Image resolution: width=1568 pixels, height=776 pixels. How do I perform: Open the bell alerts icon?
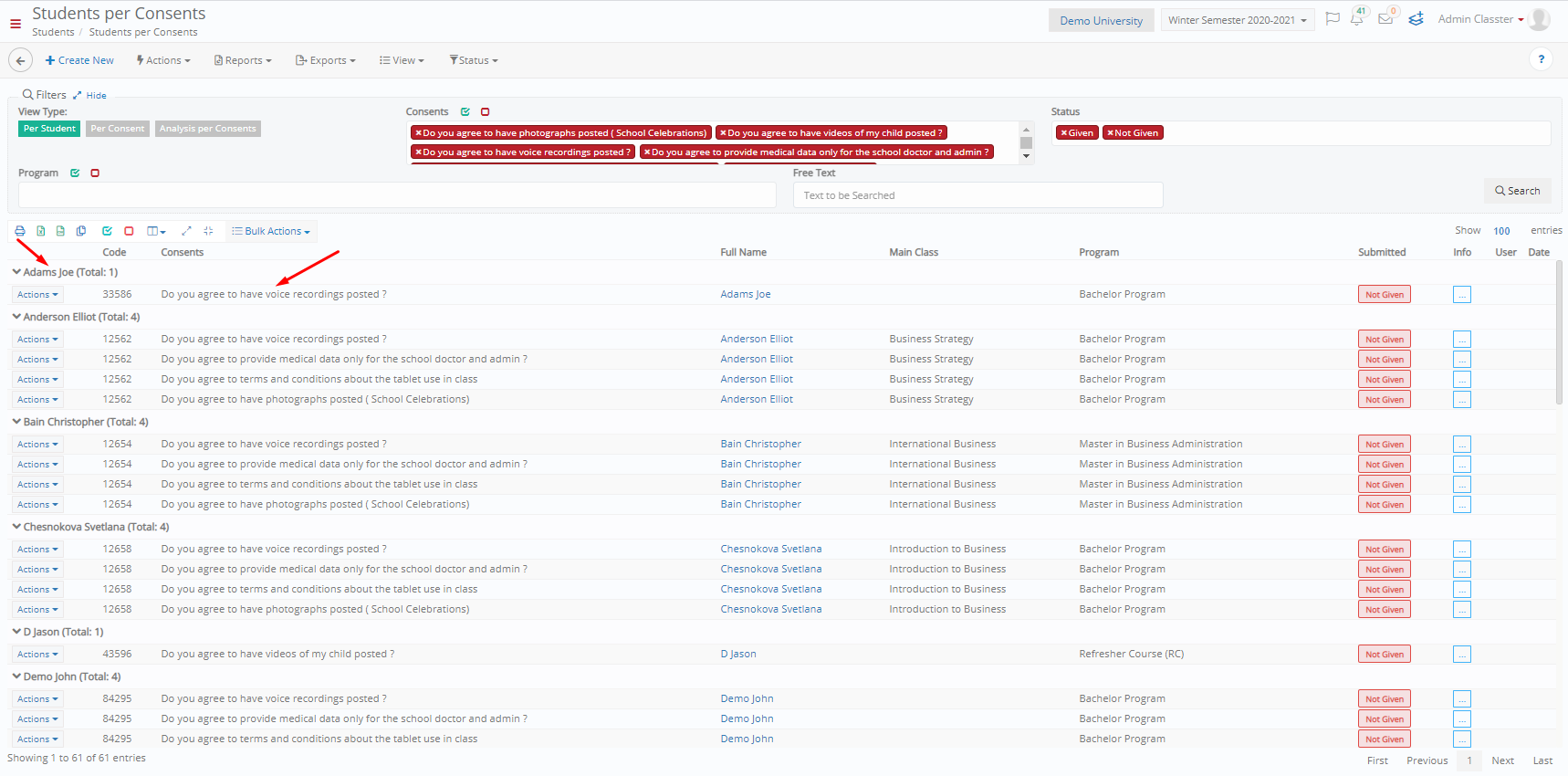coord(1357,18)
